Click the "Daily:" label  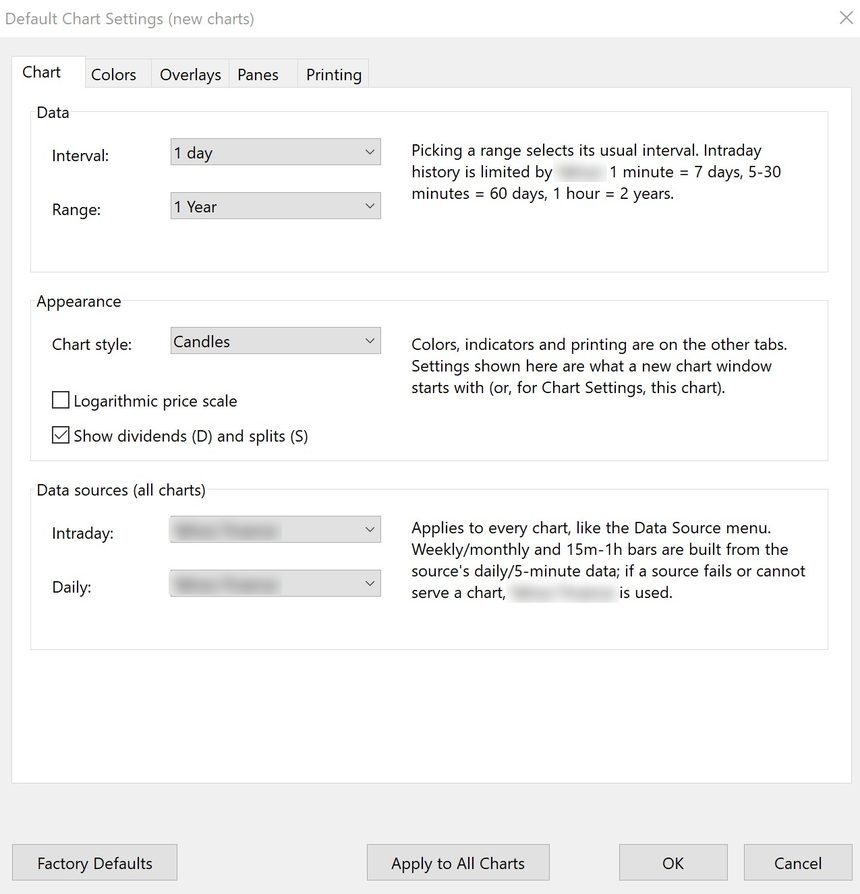pos(72,587)
